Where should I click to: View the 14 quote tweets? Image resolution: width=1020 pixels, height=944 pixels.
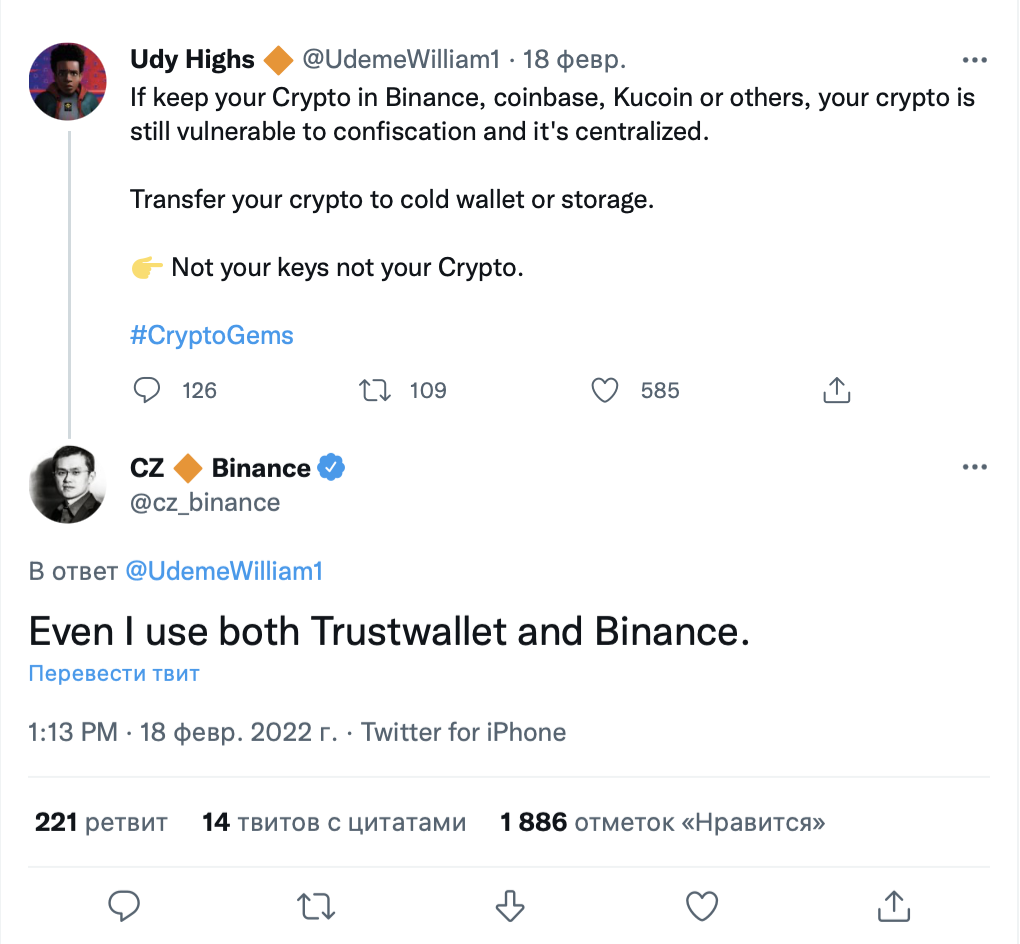pyautogui.click(x=334, y=823)
